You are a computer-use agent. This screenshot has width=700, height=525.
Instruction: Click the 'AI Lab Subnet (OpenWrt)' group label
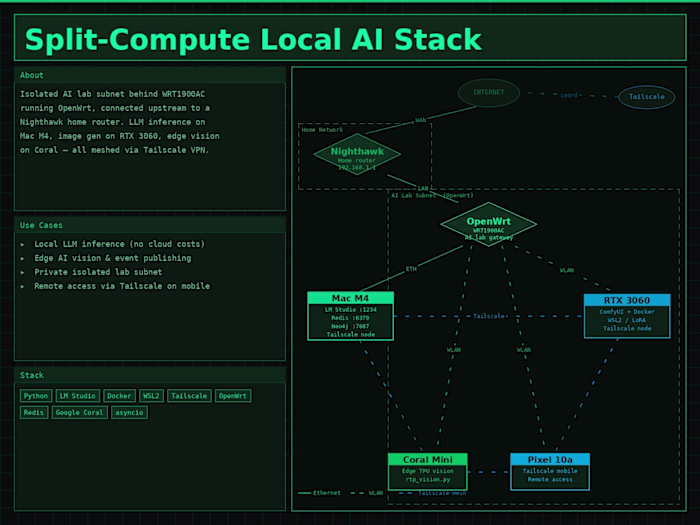tap(432, 196)
